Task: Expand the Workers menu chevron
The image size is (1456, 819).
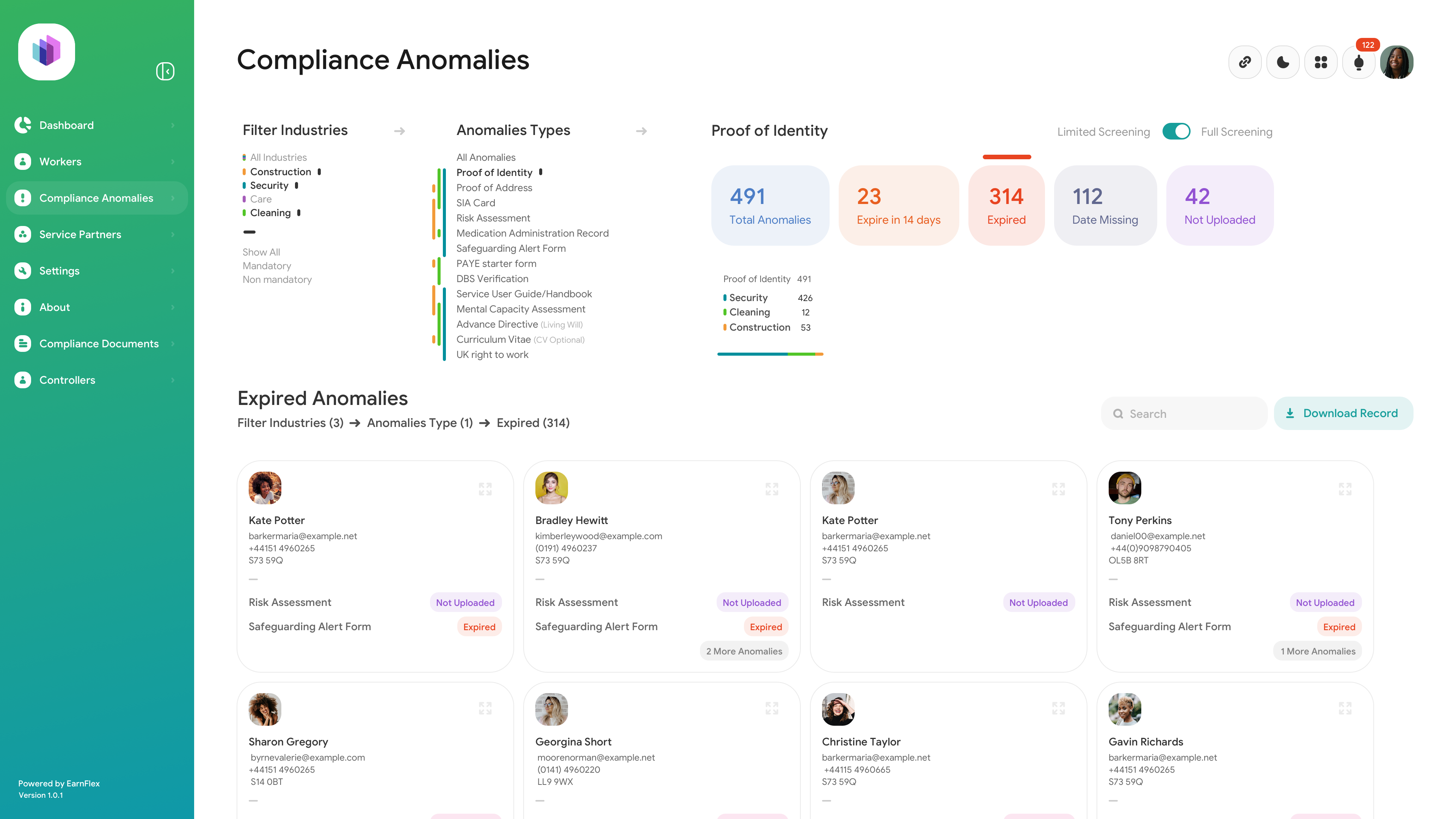Action: coord(173,162)
